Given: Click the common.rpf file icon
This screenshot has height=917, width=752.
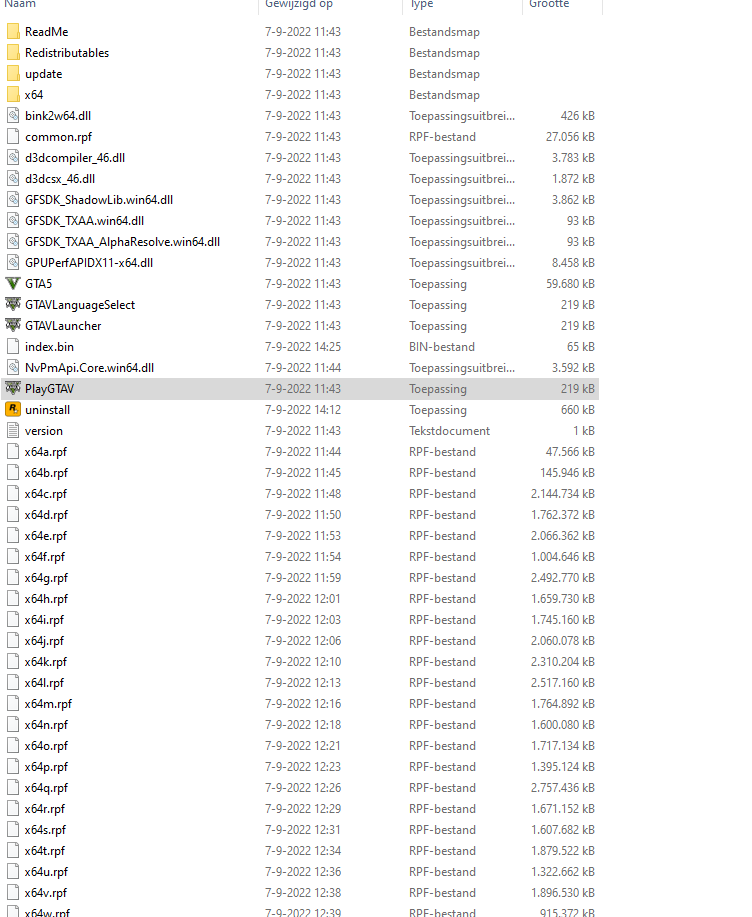Looking at the screenshot, I should click(x=13, y=137).
